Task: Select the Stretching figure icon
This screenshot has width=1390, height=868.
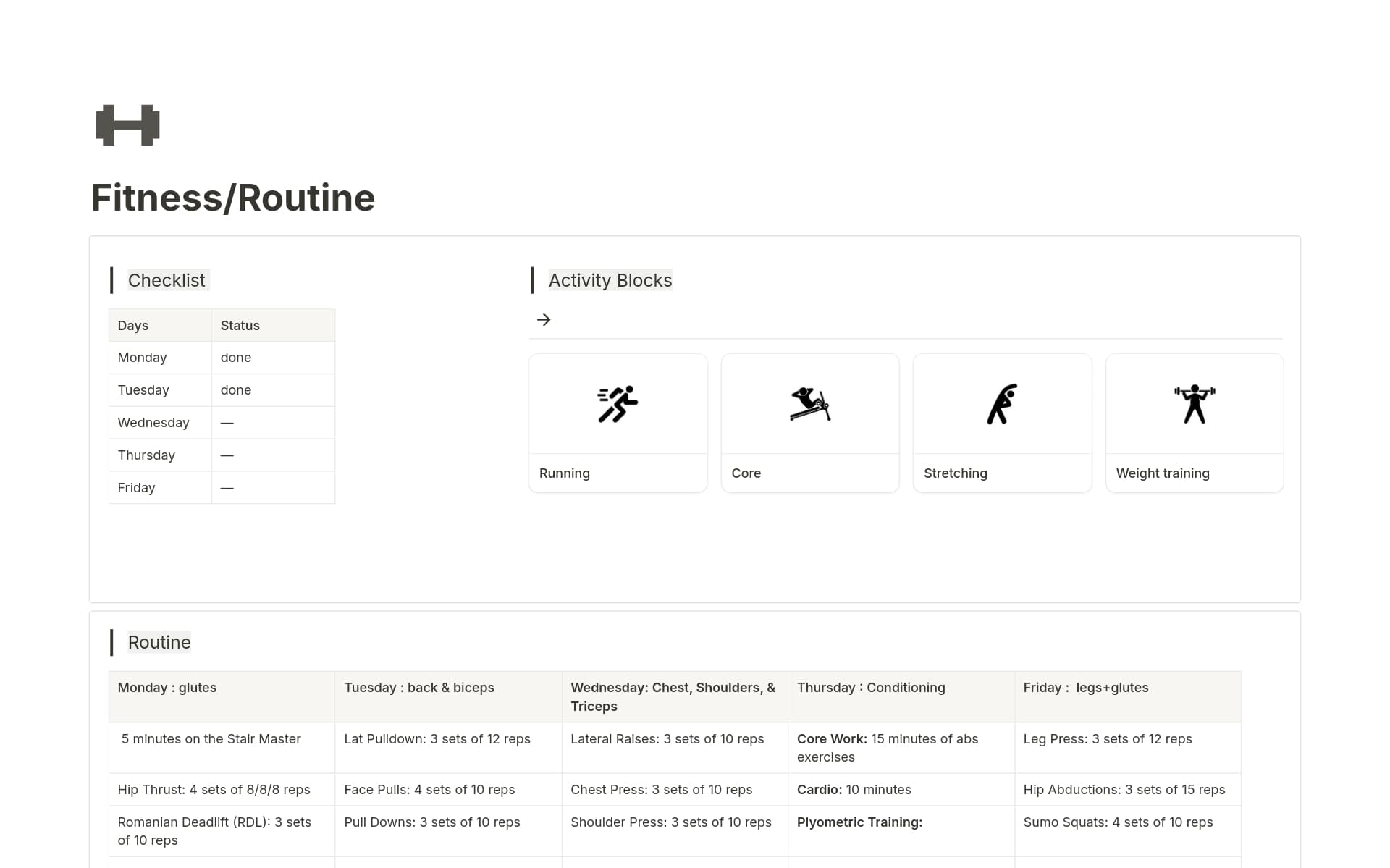Action: (x=1002, y=404)
